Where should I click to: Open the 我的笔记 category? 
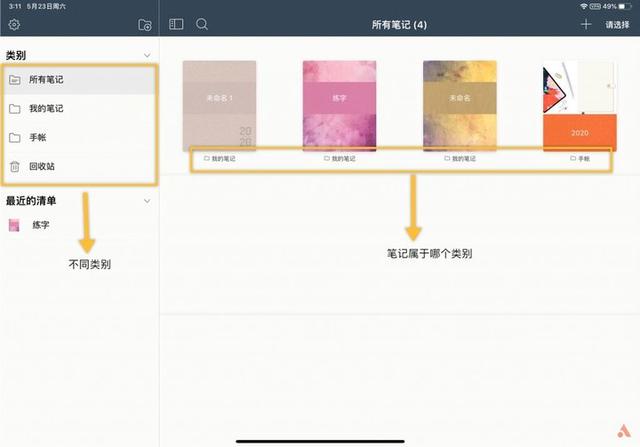[x=79, y=109]
